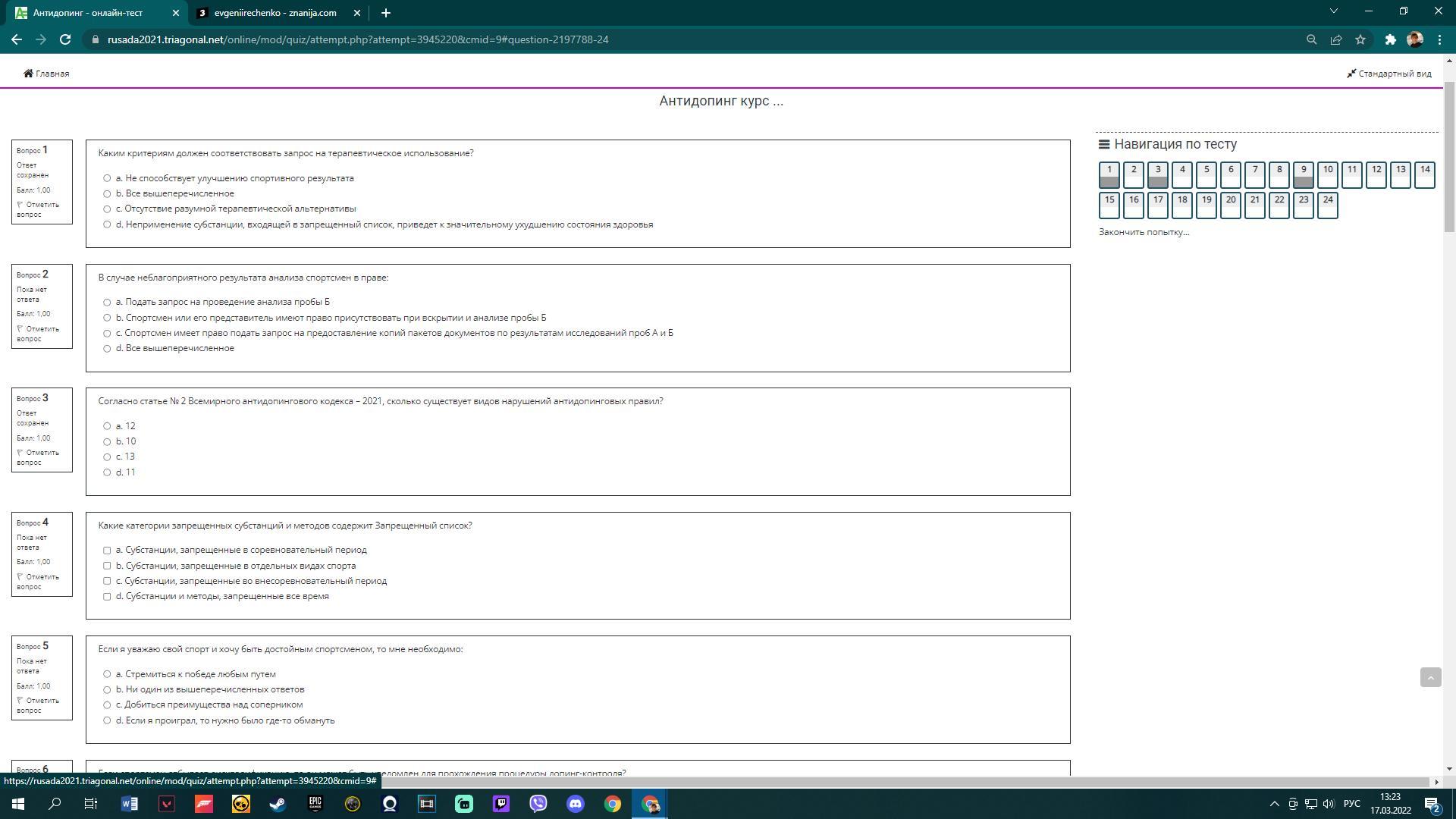The height and width of the screenshot is (819, 1456).
Task: Select answer d. 11 in question 3
Action: tap(107, 472)
